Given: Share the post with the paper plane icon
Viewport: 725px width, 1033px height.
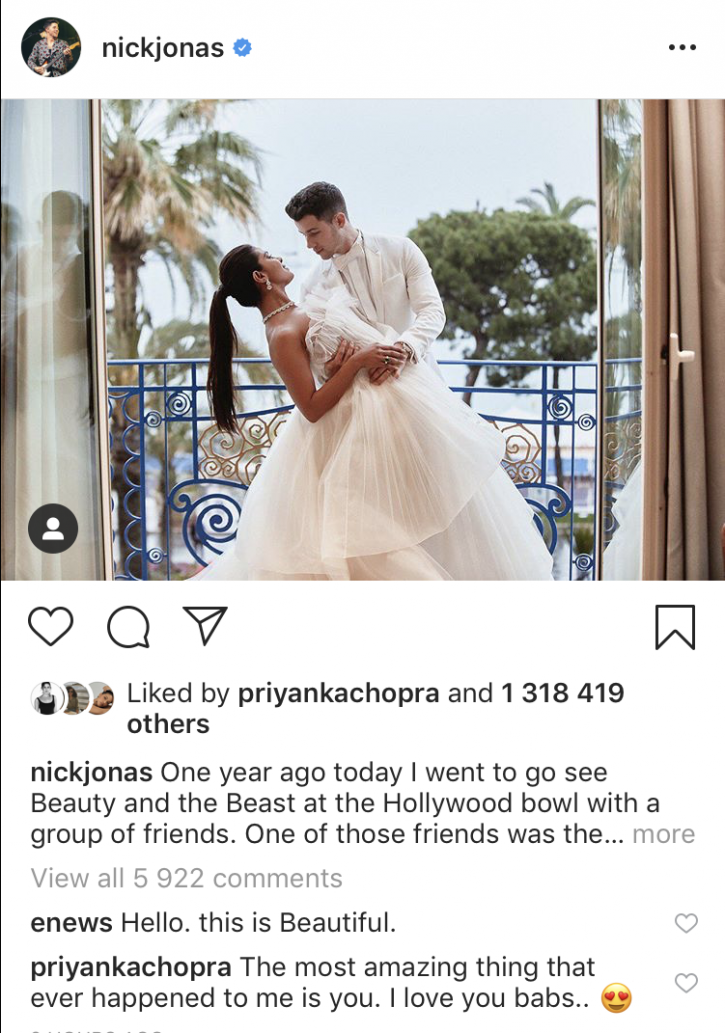Looking at the screenshot, I should click(205, 625).
